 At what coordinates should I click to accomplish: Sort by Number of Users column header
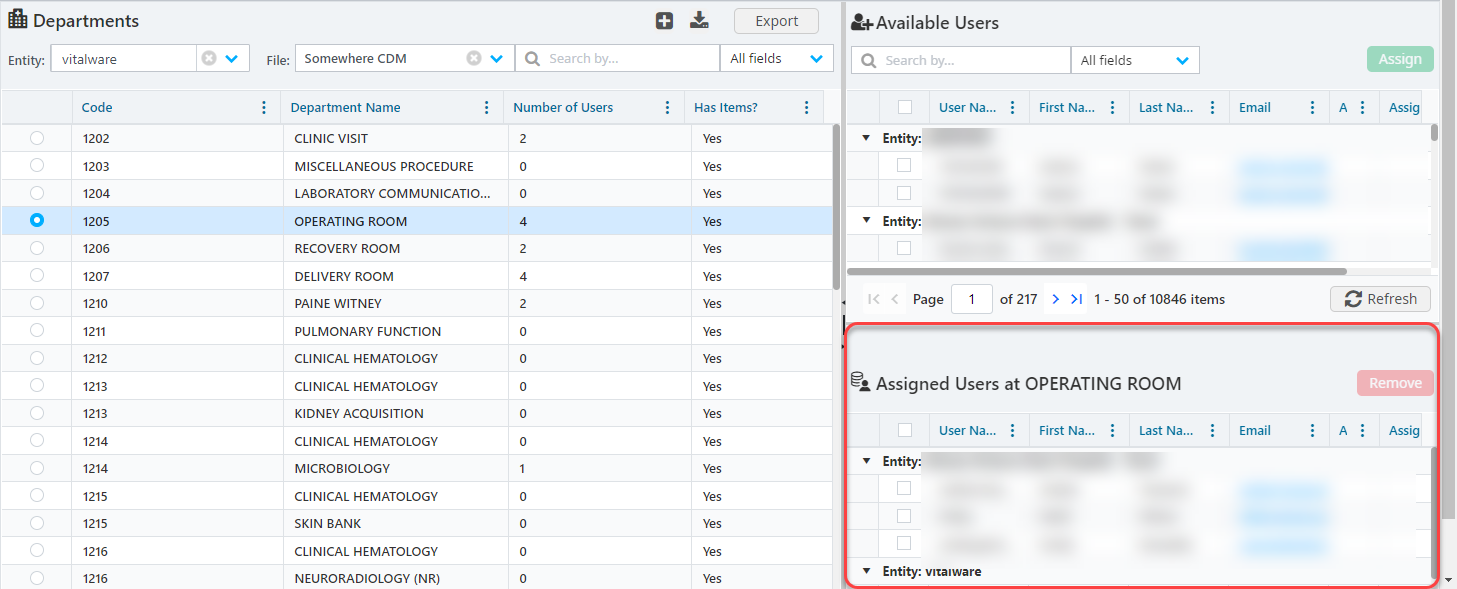click(x=563, y=108)
